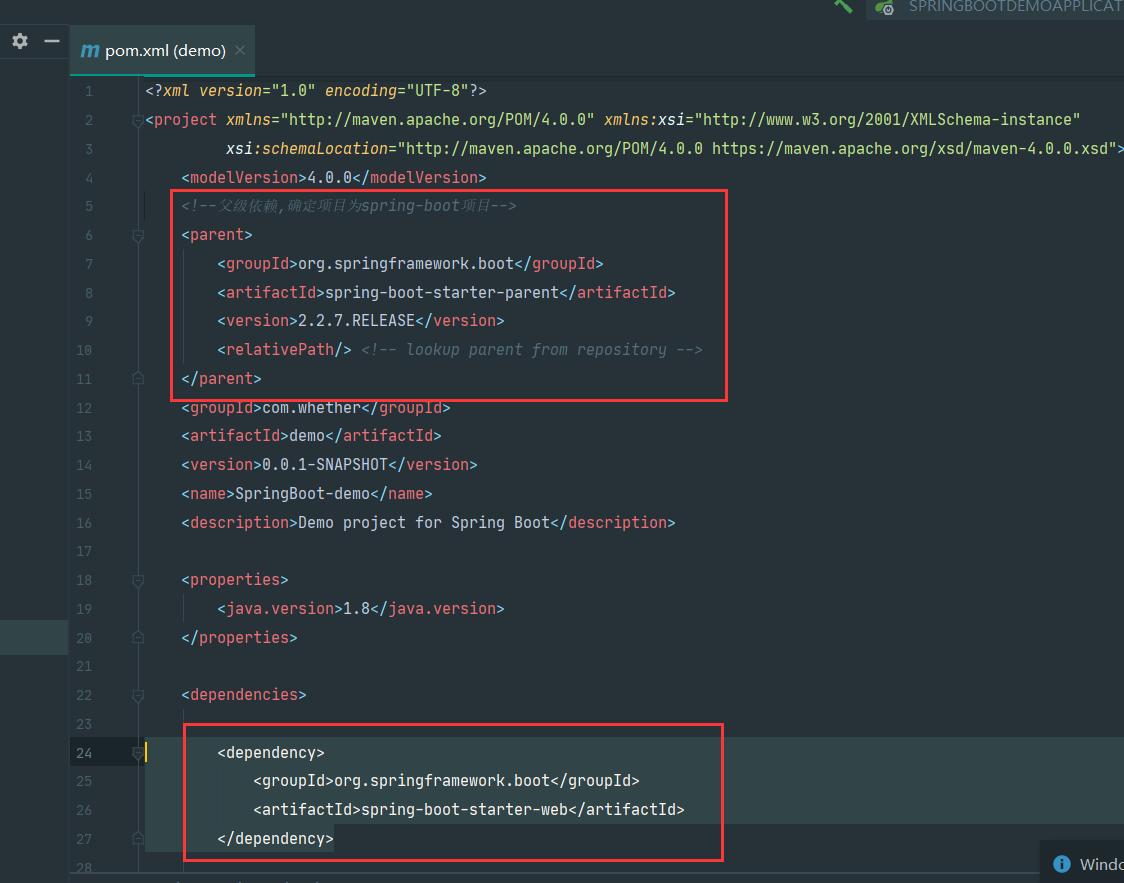This screenshot has width=1124, height=883.
Task: Close the pom.xml (demo) tab
Action: point(240,50)
